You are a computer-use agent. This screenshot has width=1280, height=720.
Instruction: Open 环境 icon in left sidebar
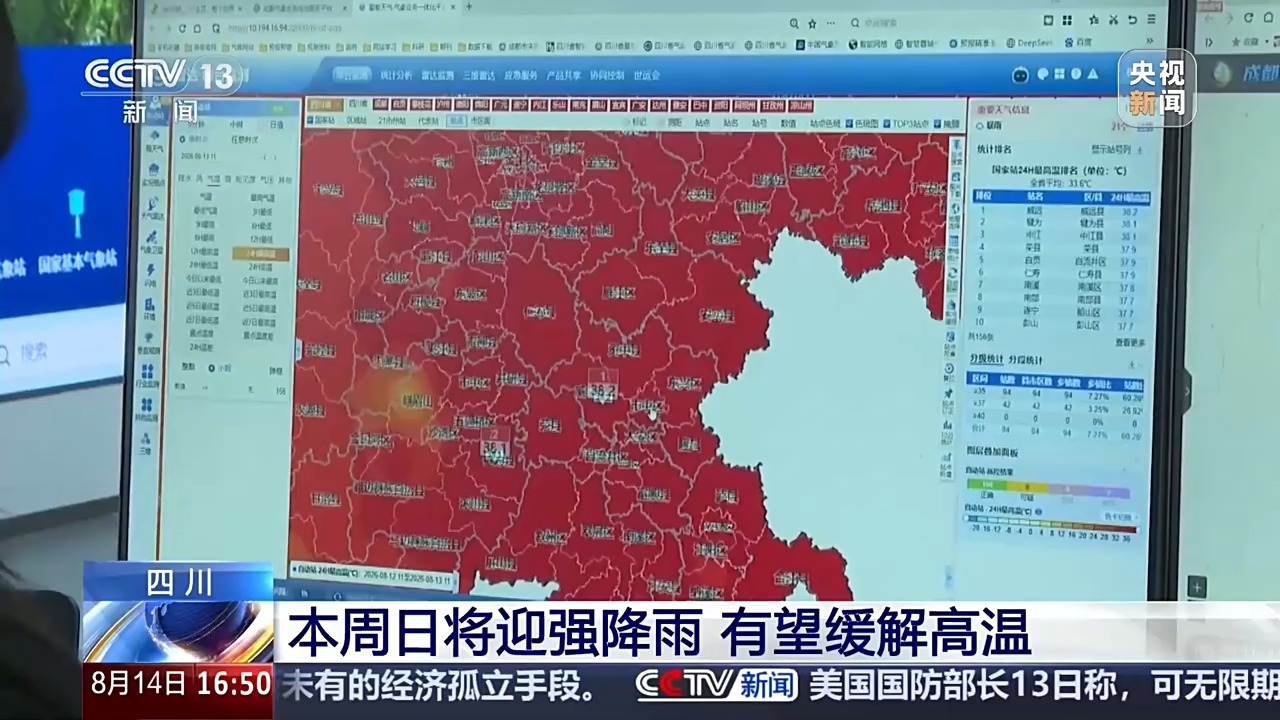coord(149,307)
